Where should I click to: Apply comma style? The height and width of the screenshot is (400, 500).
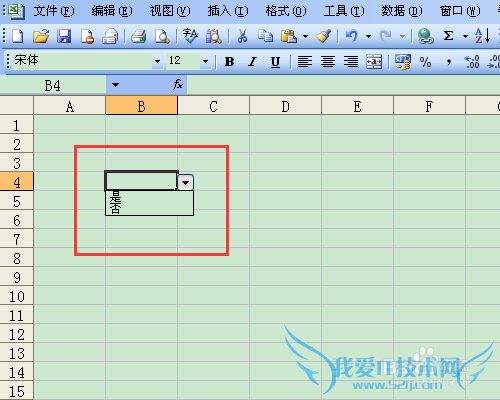pos(449,62)
